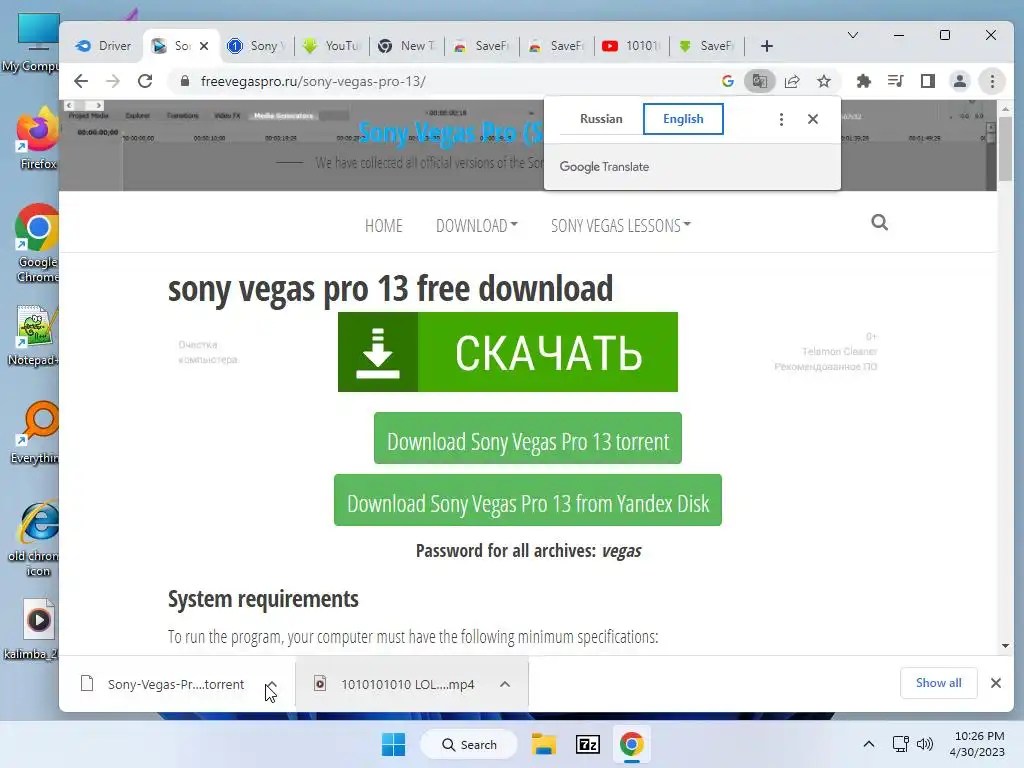This screenshot has height=768, width=1024.
Task: Click the network tray icon
Action: click(901, 744)
